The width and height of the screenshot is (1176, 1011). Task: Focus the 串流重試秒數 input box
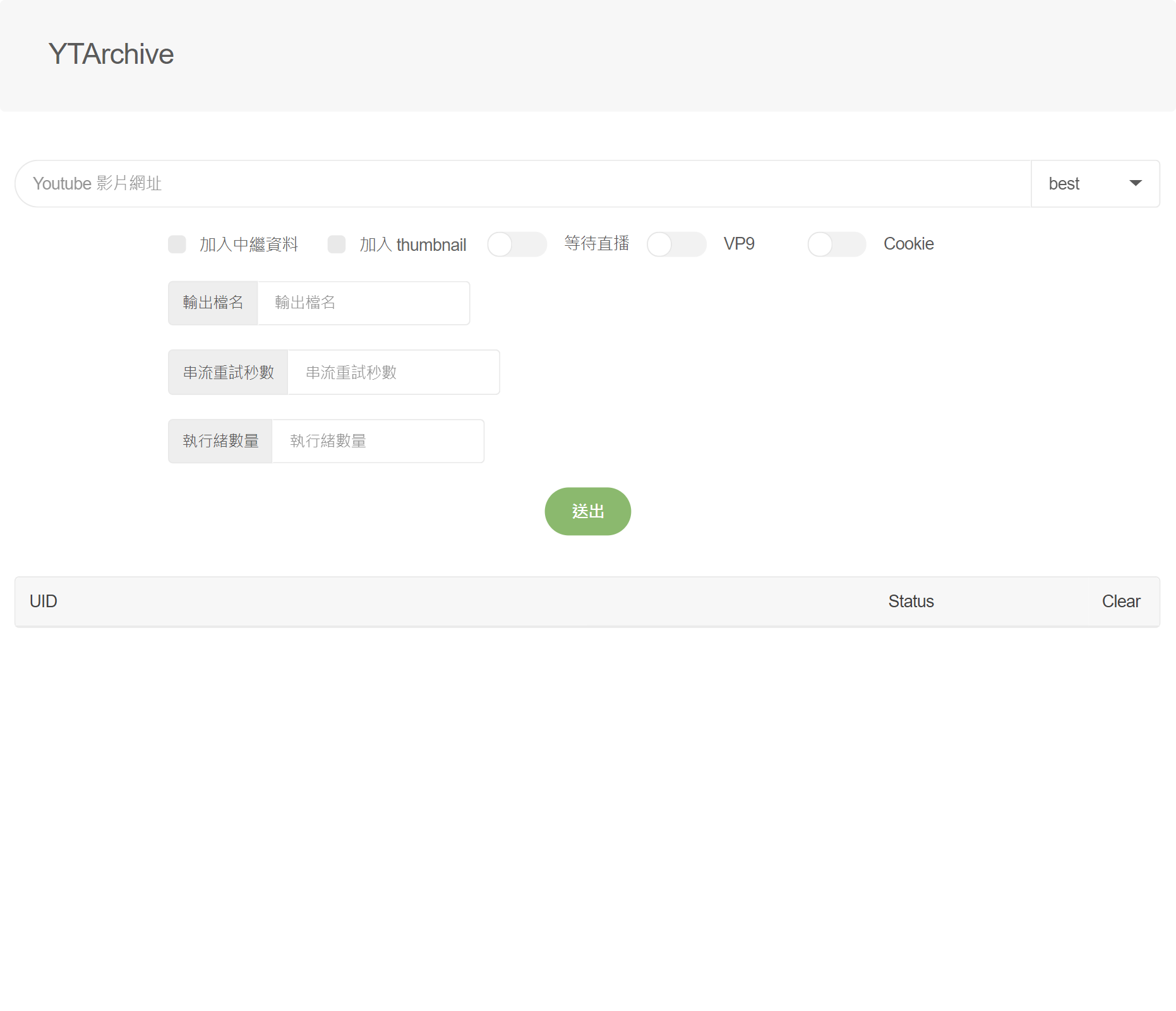pos(393,373)
